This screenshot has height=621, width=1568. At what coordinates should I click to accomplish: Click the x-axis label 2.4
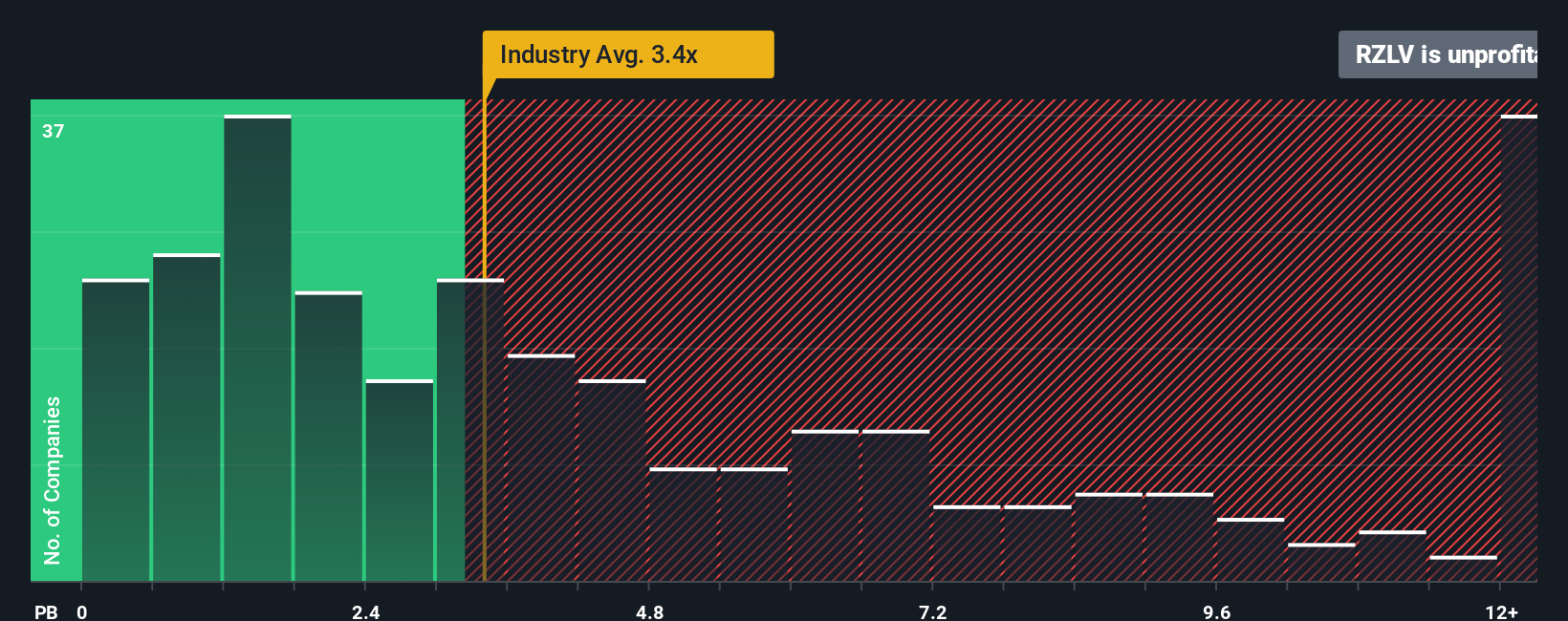coord(365,611)
